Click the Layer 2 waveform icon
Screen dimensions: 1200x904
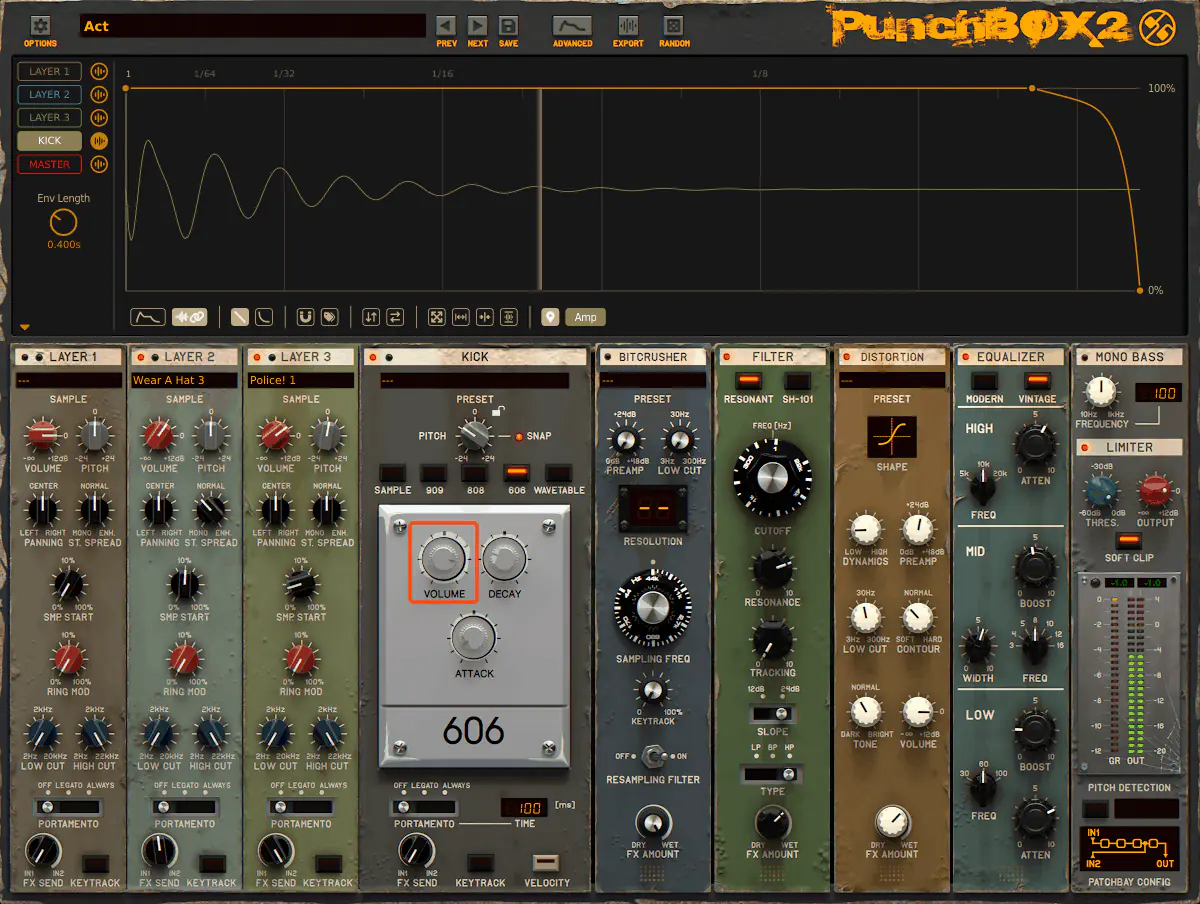pyautogui.click(x=99, y=95)
